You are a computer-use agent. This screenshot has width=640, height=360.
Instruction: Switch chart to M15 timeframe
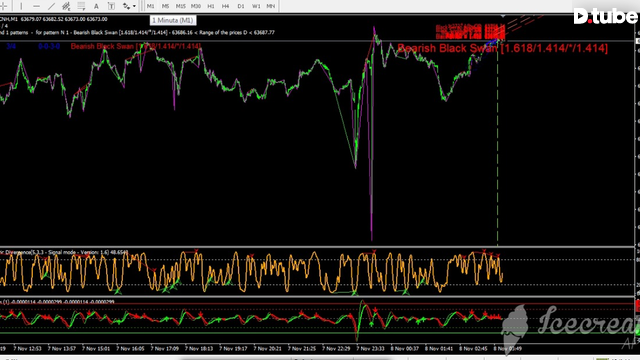(180, 6)
